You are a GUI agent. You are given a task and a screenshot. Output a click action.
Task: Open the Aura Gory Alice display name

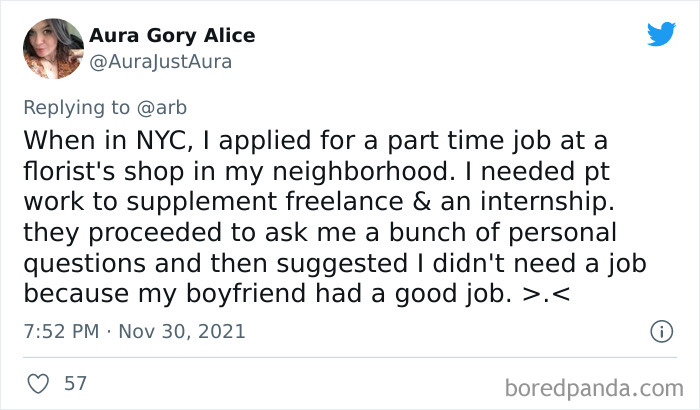172,35
